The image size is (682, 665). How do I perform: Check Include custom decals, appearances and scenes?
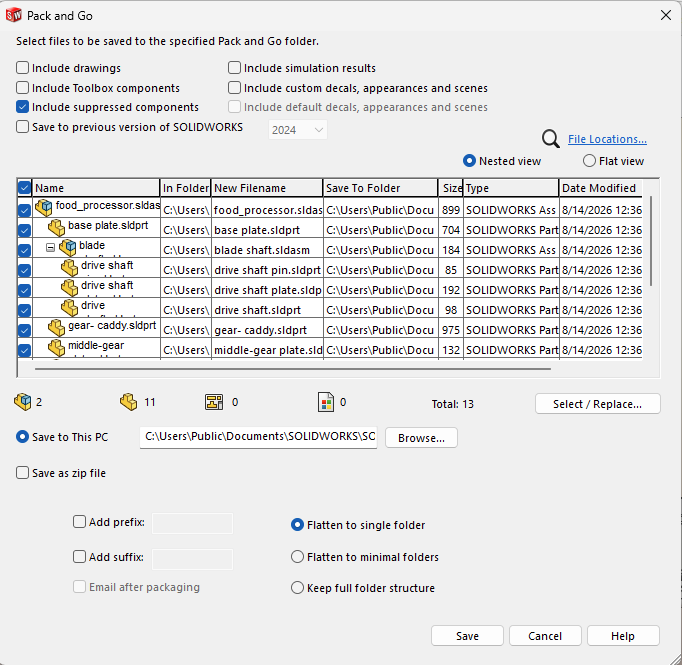[x=234, y=87]
